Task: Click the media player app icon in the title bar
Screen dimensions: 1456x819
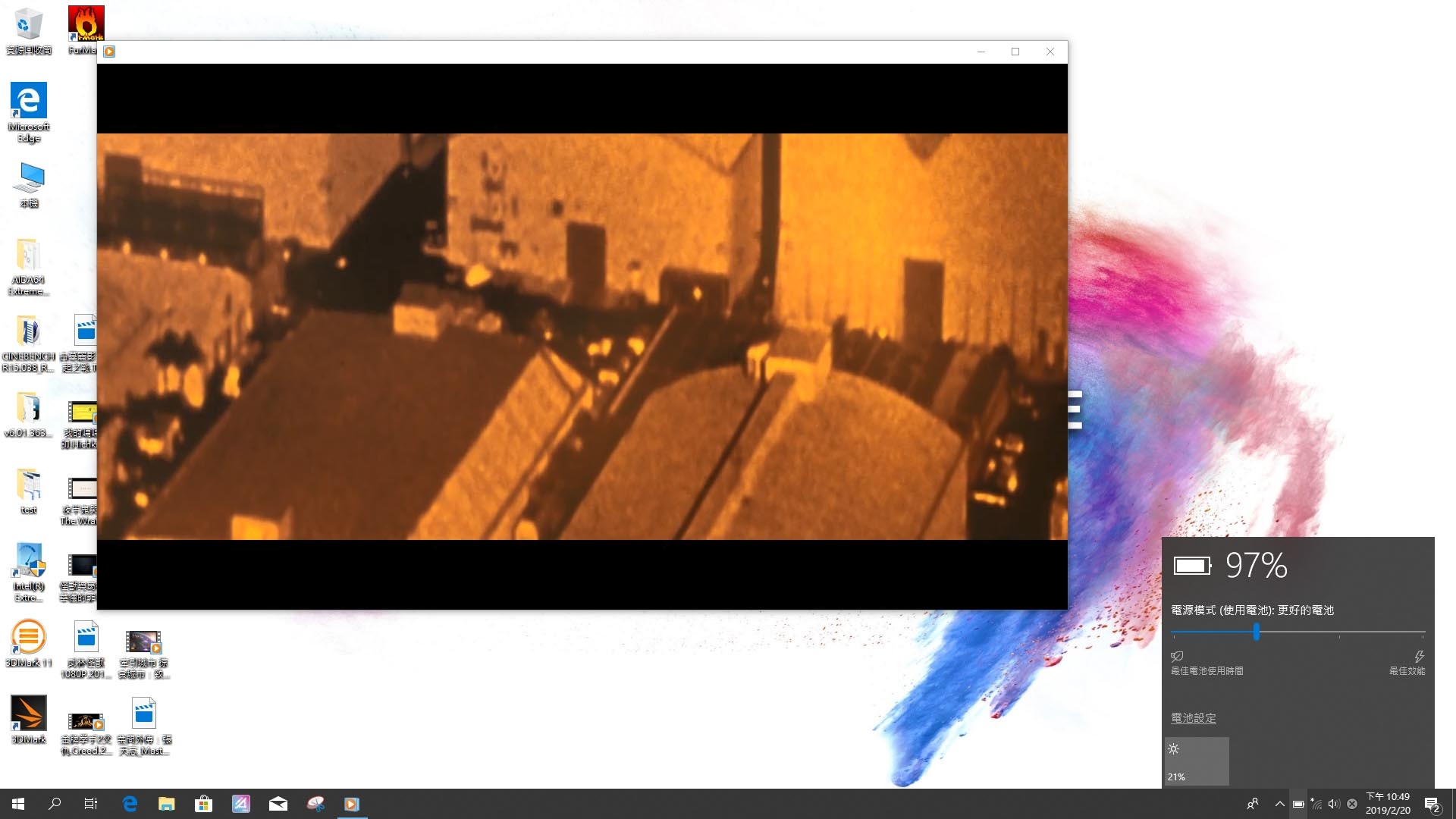Action: [x=109, y=52]
